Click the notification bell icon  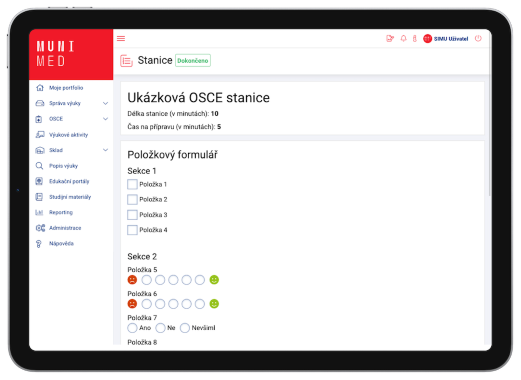click(403, 39)
